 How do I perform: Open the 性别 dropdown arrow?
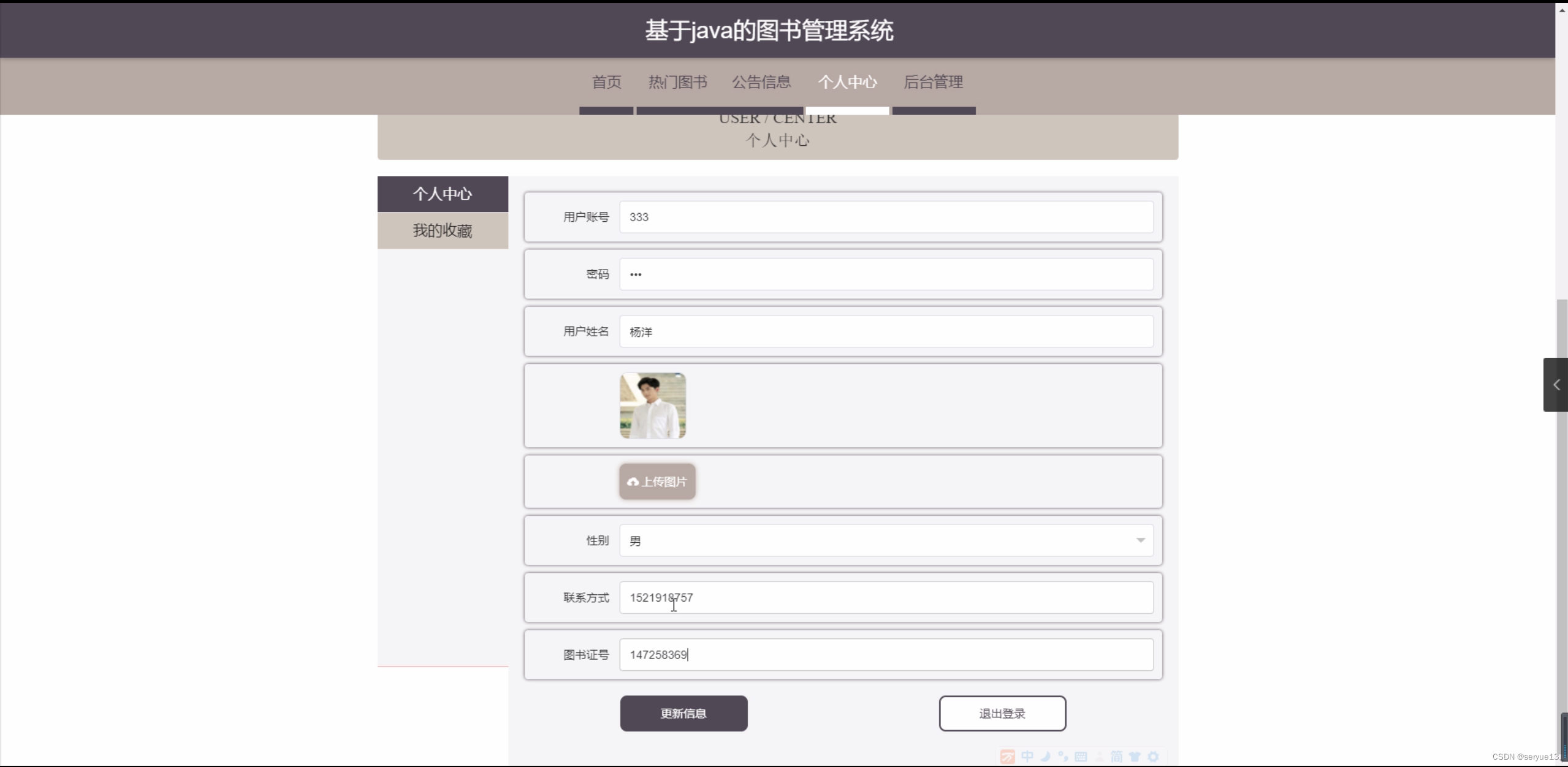click(x=1140, y=540)
